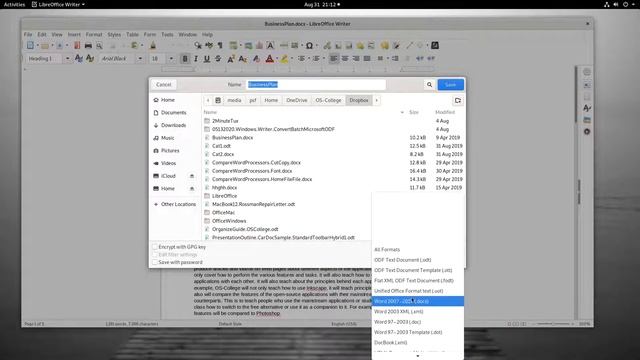Viewport: 640px width, 360px height.
Task: Click Name field containing BusinessPlan
Action: coord(316,84)
